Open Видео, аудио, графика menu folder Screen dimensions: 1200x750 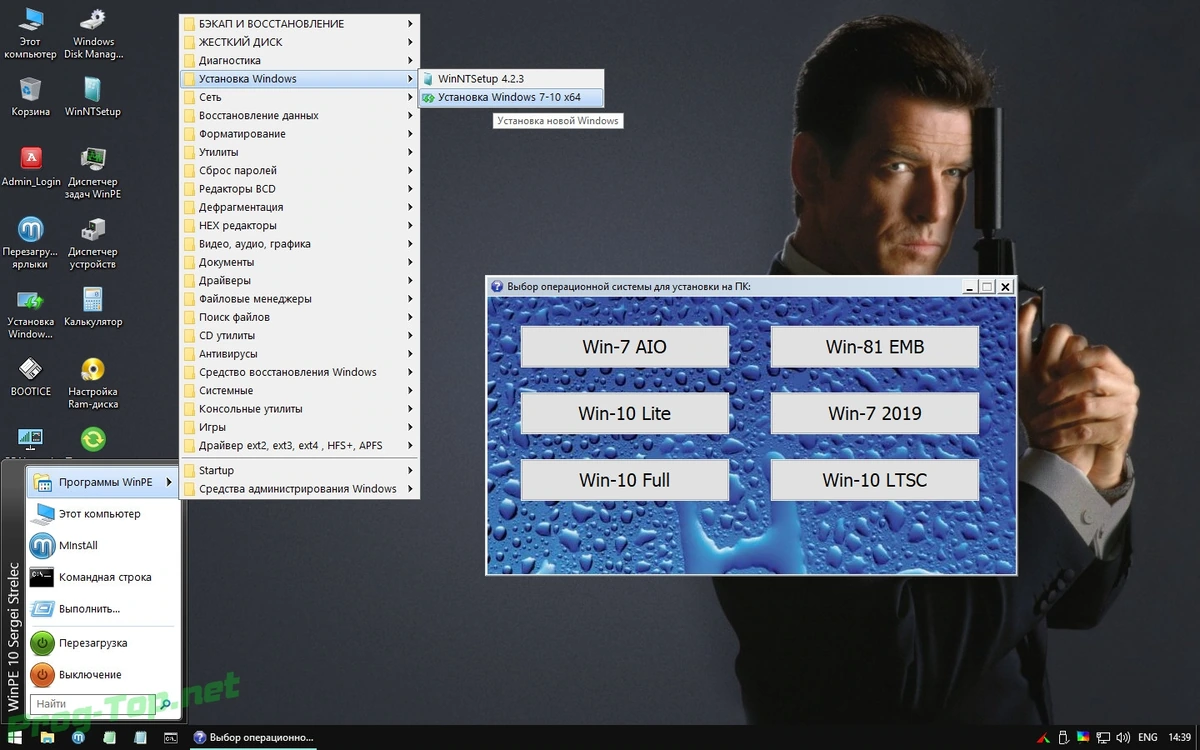click(x=300, y=244)
